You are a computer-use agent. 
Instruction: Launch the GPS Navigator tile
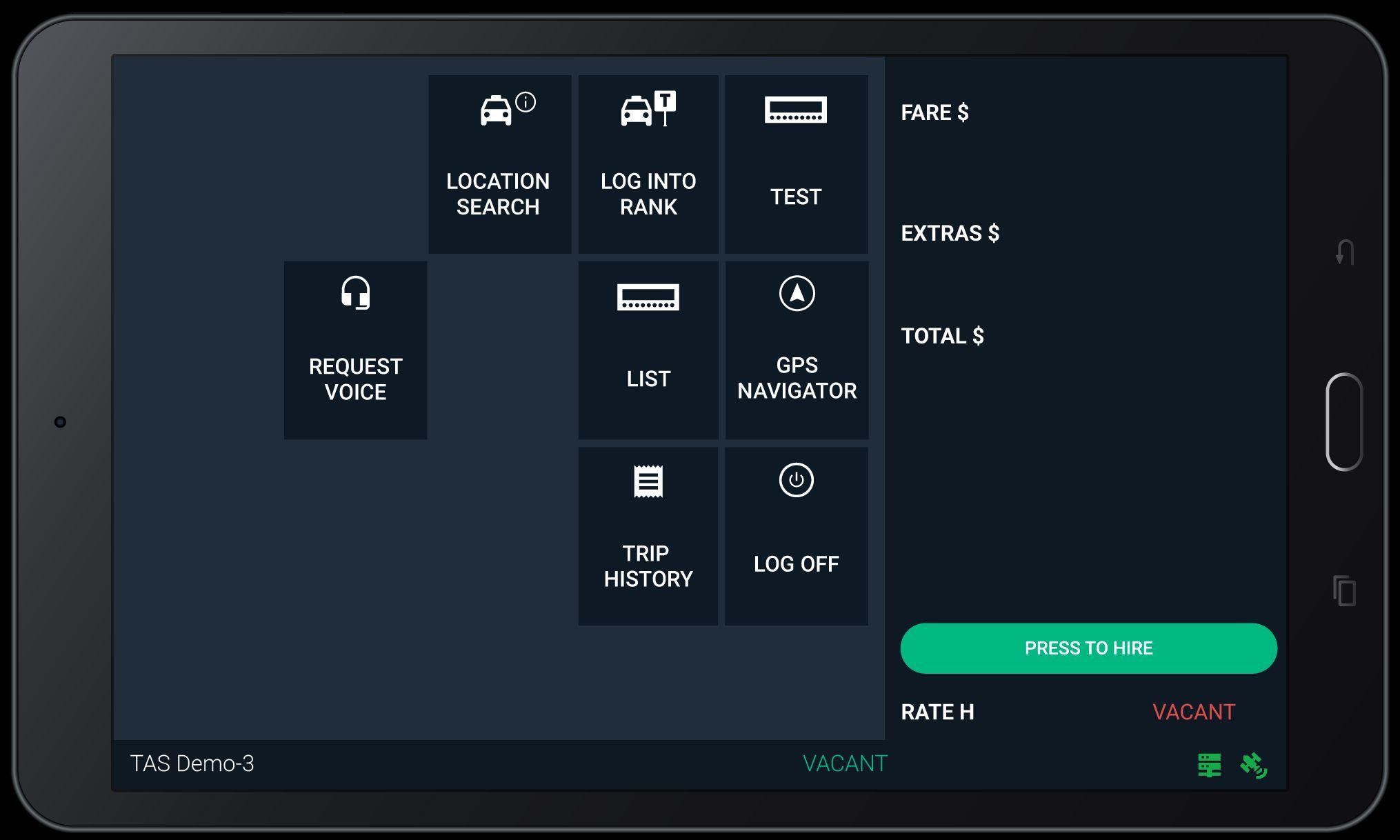pos(797,350)
